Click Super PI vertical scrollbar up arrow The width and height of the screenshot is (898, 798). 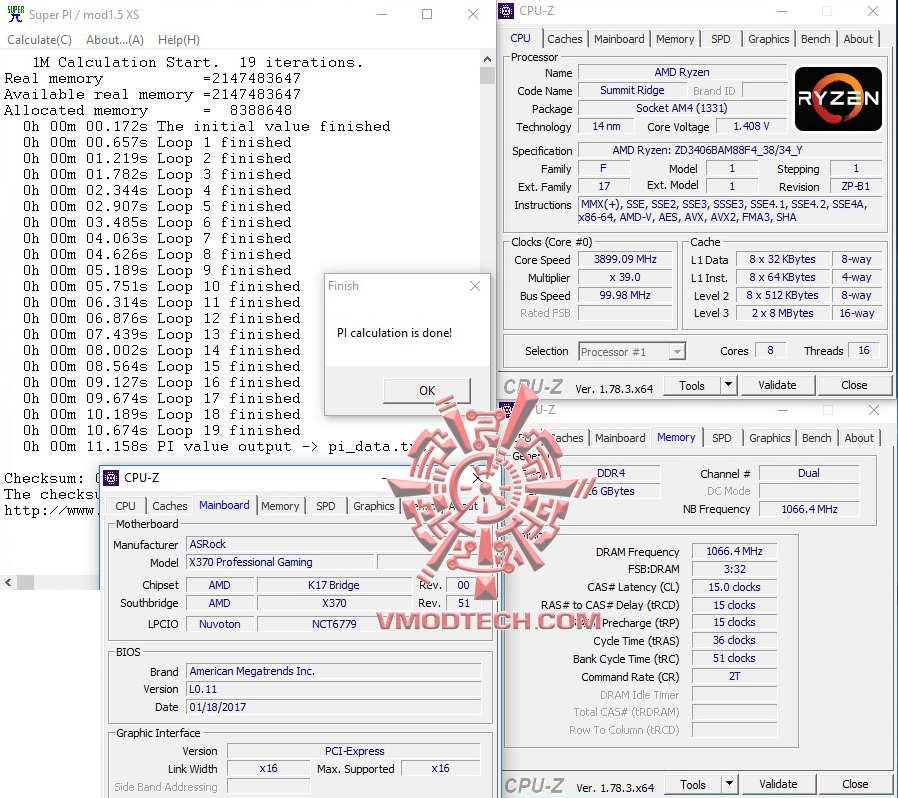487,58
